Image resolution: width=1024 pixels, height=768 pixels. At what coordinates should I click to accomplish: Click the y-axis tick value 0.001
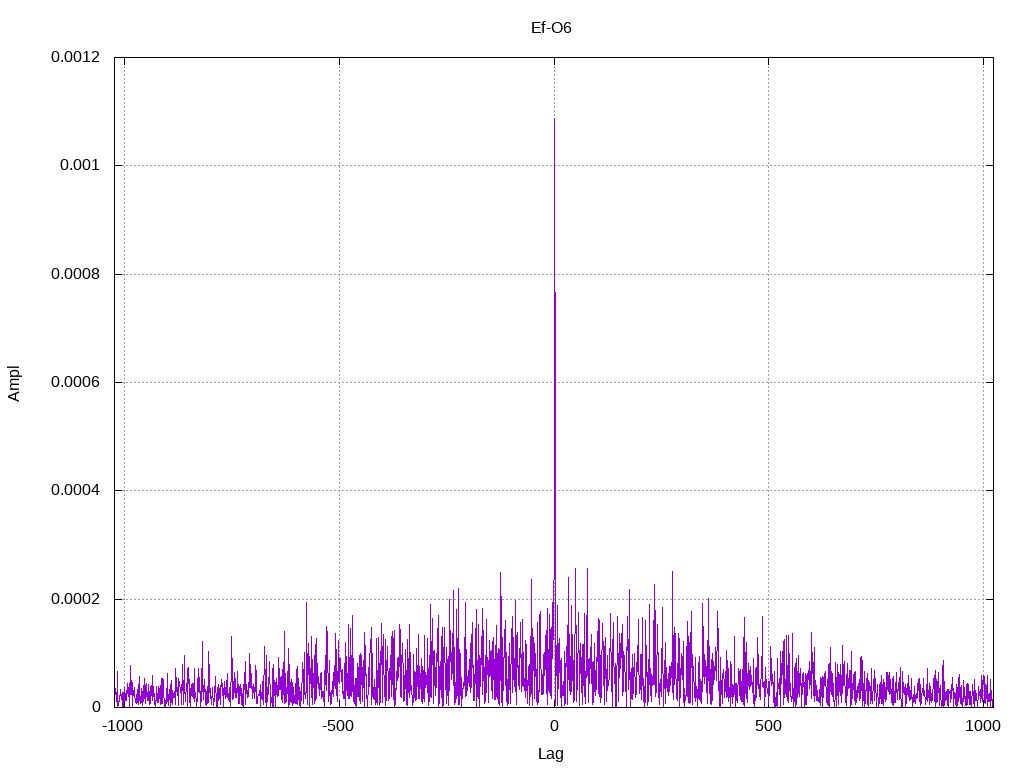click(80, 165)
